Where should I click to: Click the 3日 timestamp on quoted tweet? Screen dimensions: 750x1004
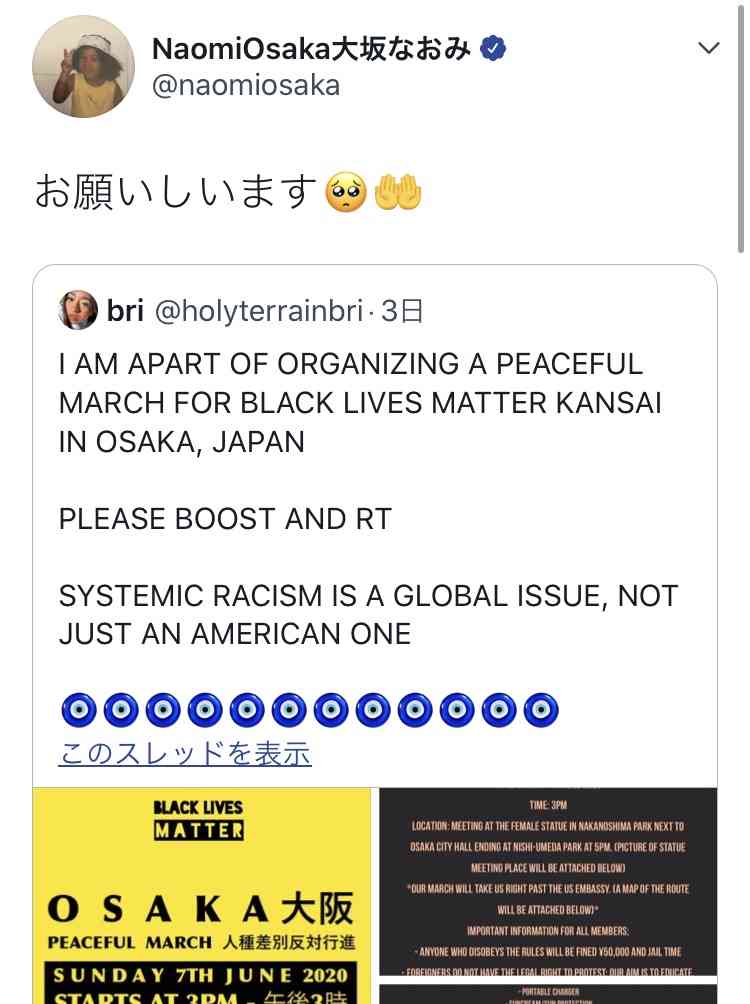[x=403, y=311]
